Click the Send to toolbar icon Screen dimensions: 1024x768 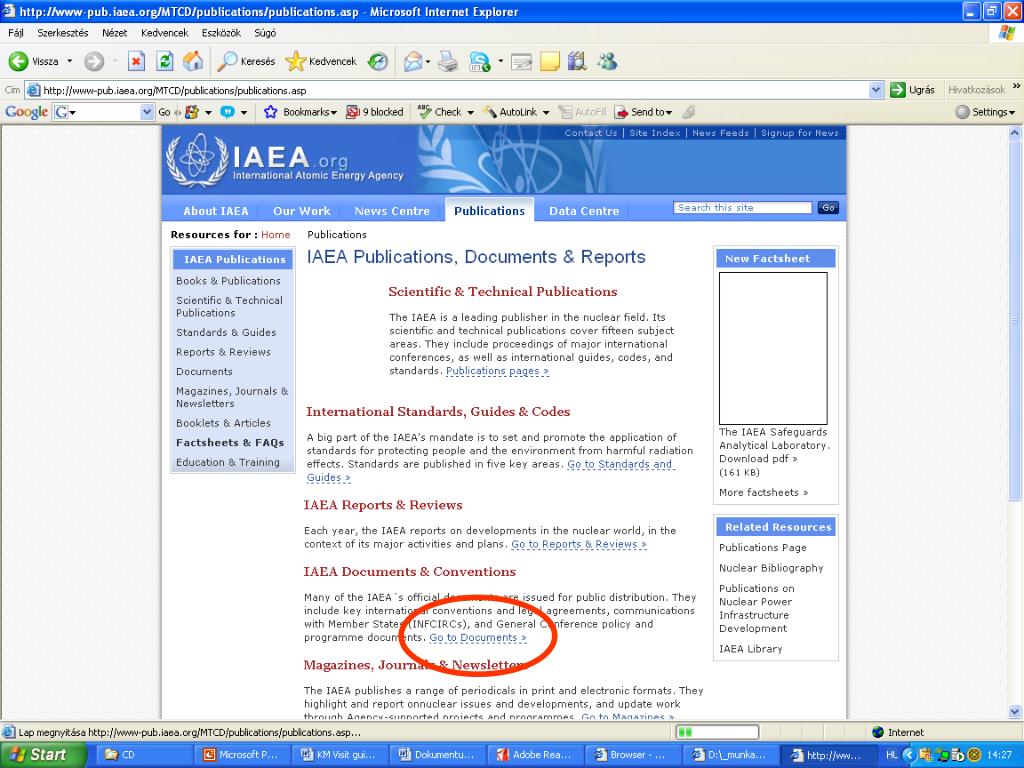point(621,112)
